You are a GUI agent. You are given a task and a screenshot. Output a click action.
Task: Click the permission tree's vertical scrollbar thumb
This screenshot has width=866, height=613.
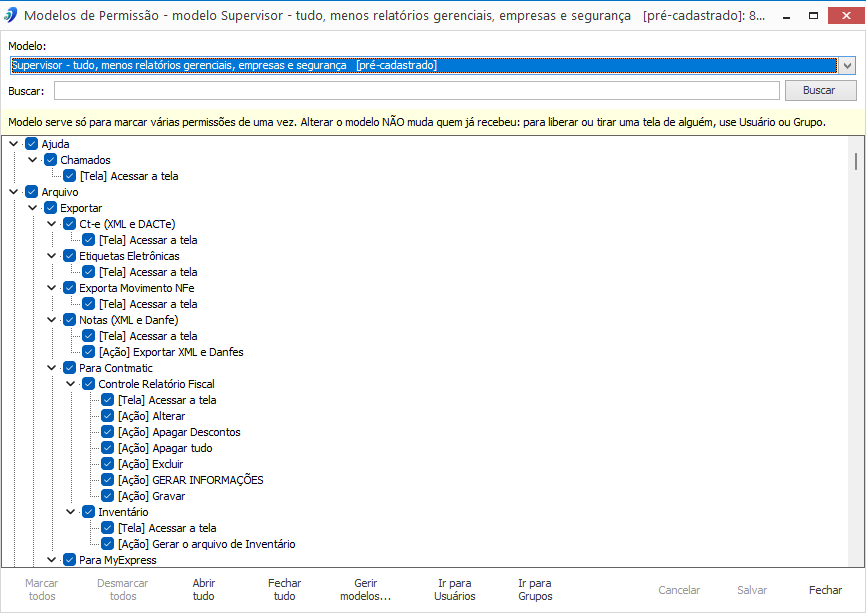[856, 162]
